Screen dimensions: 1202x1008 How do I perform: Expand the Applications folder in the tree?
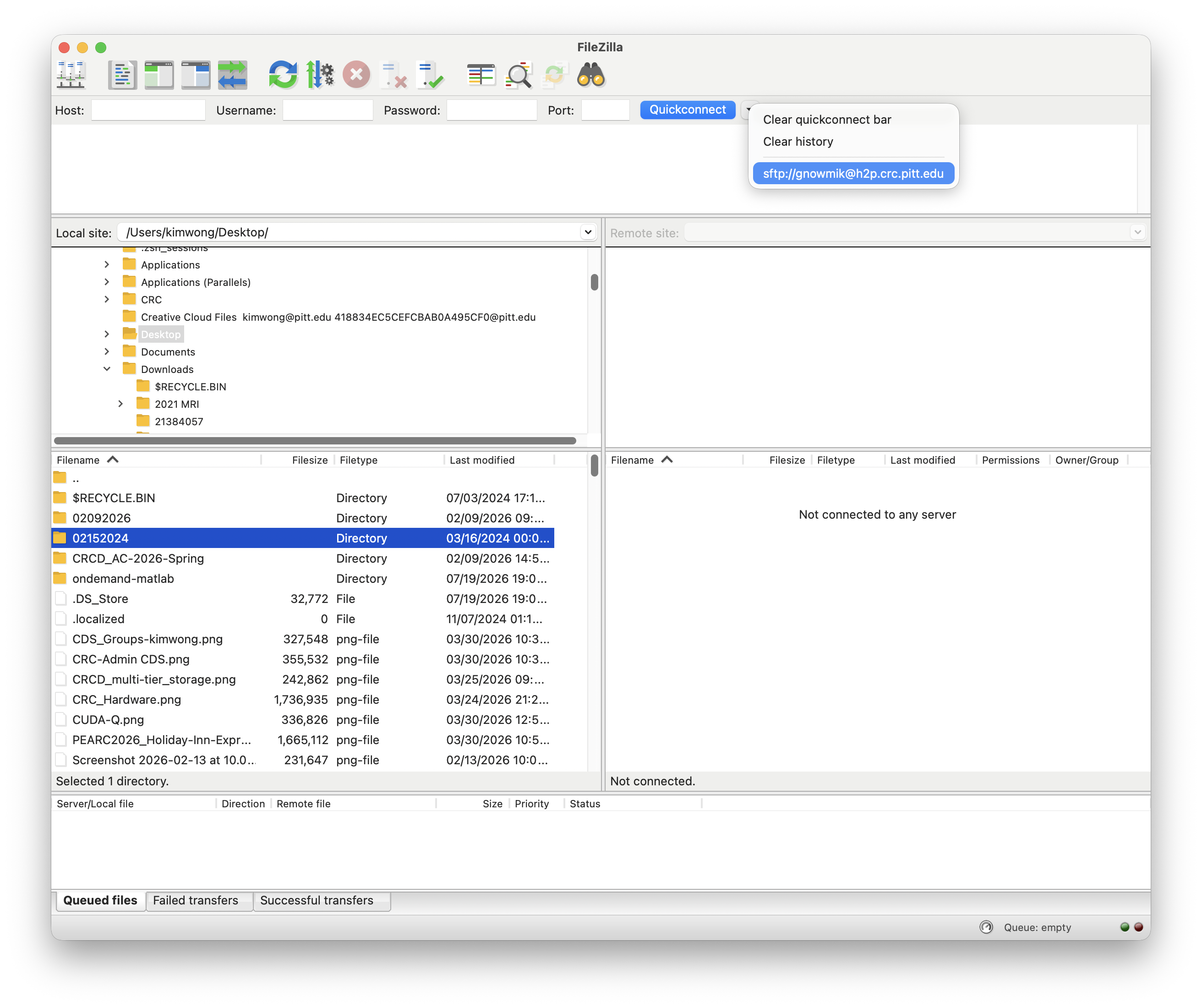click(x=107, y=264)
